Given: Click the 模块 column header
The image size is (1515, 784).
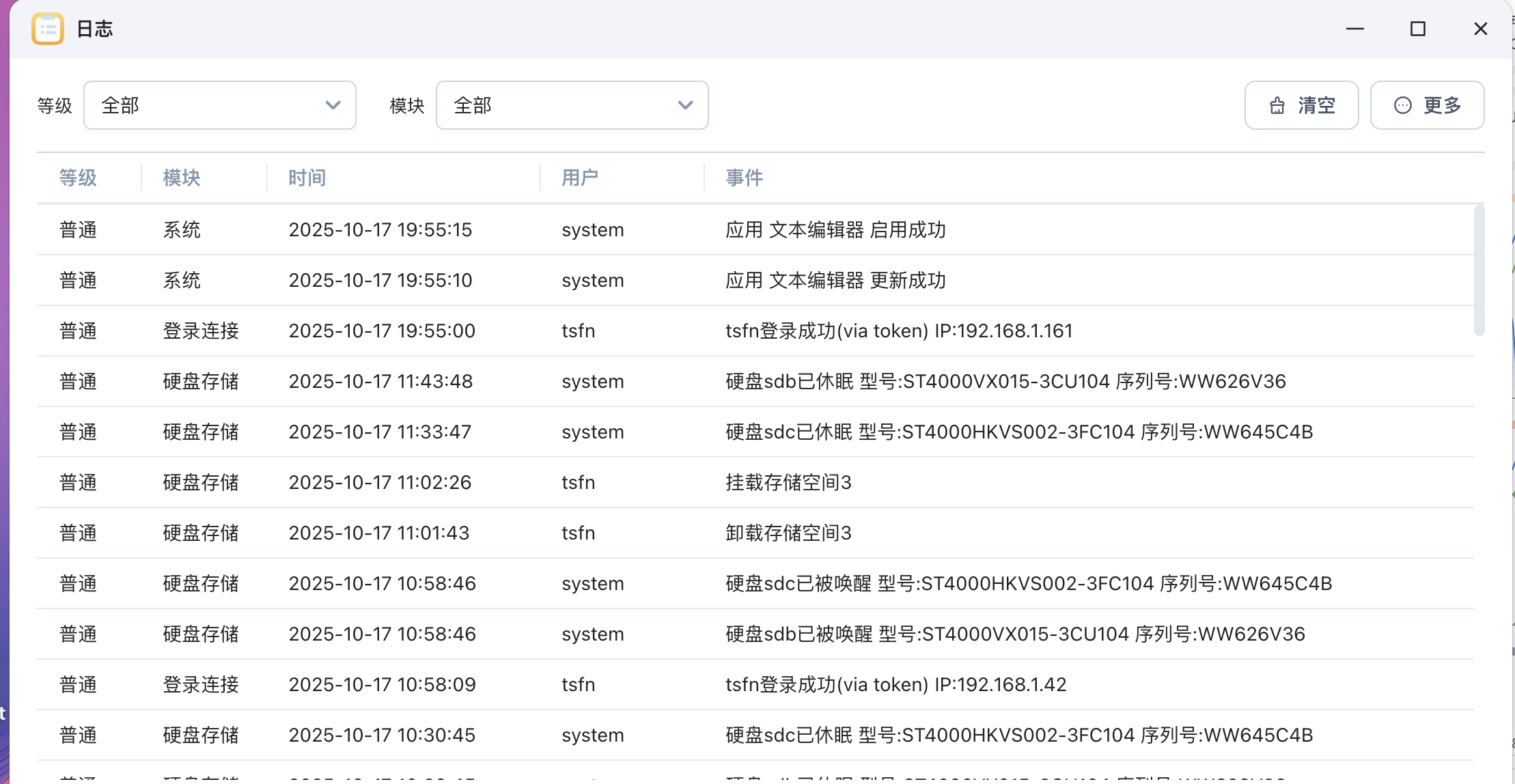Looking at the screenshot, I should [181, 178].
